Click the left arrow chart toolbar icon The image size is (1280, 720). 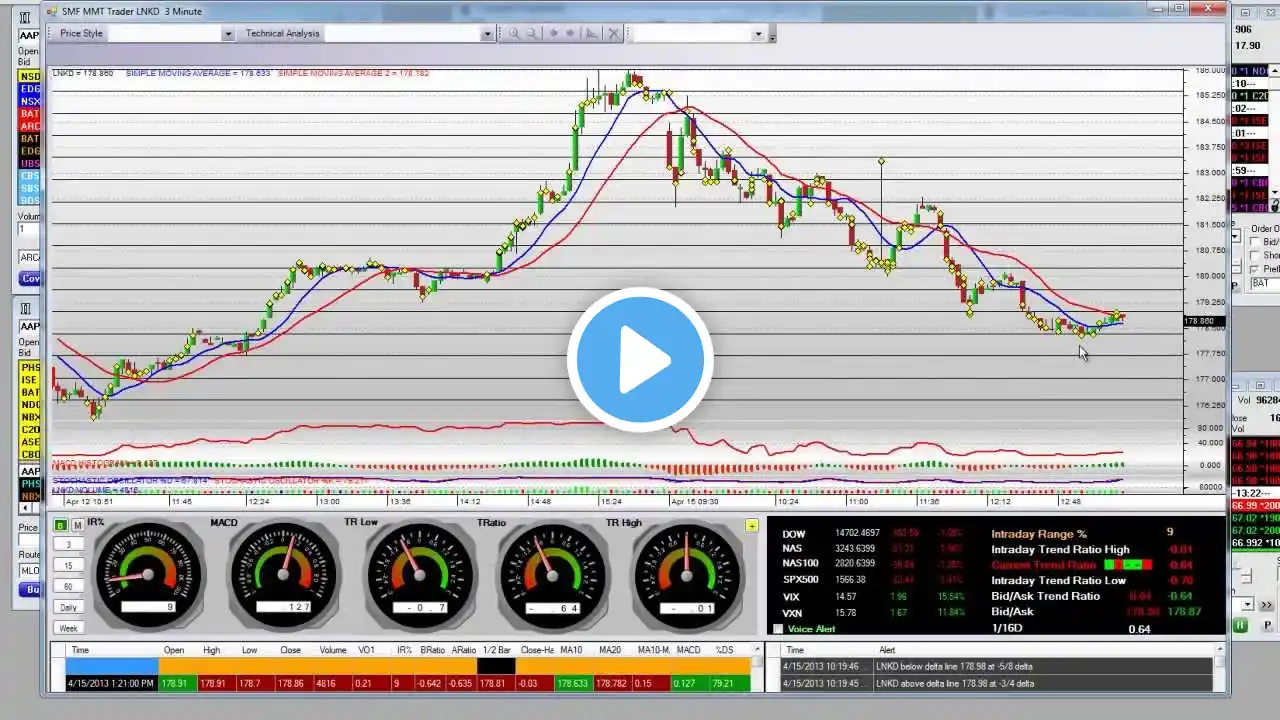click(x=553, y=33)
